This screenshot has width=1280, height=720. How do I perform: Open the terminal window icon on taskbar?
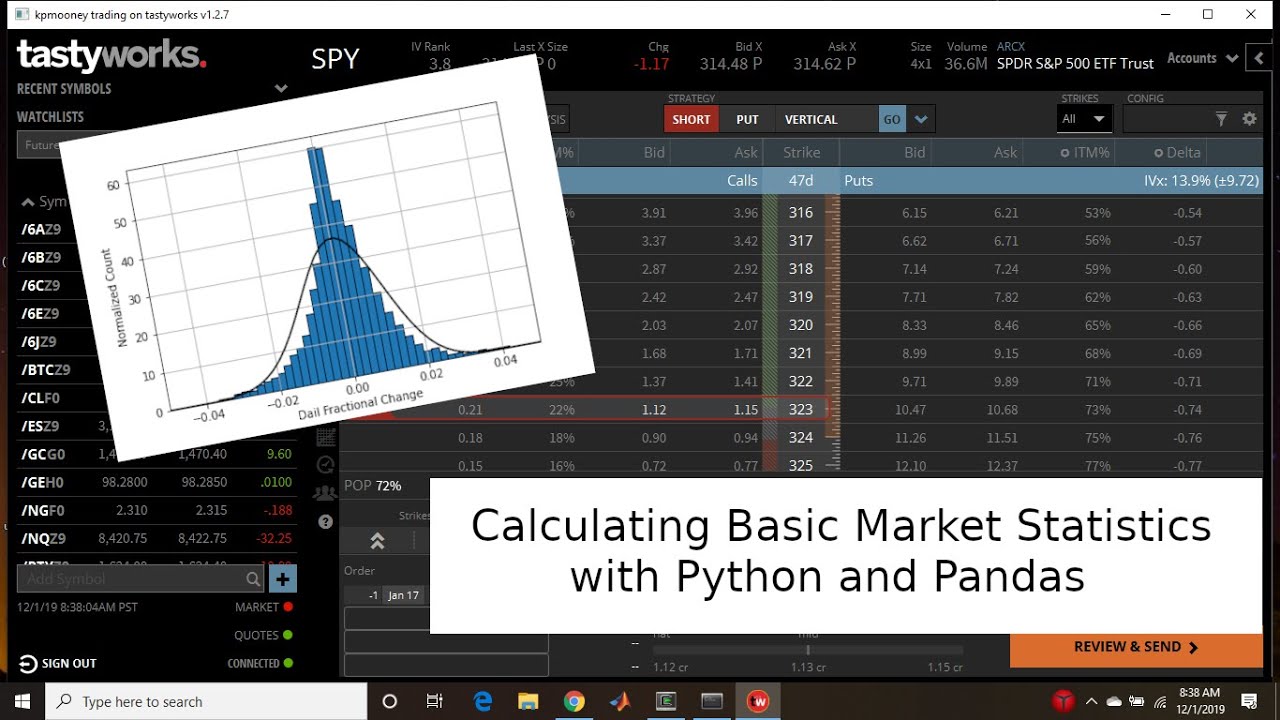click(712, 701)
